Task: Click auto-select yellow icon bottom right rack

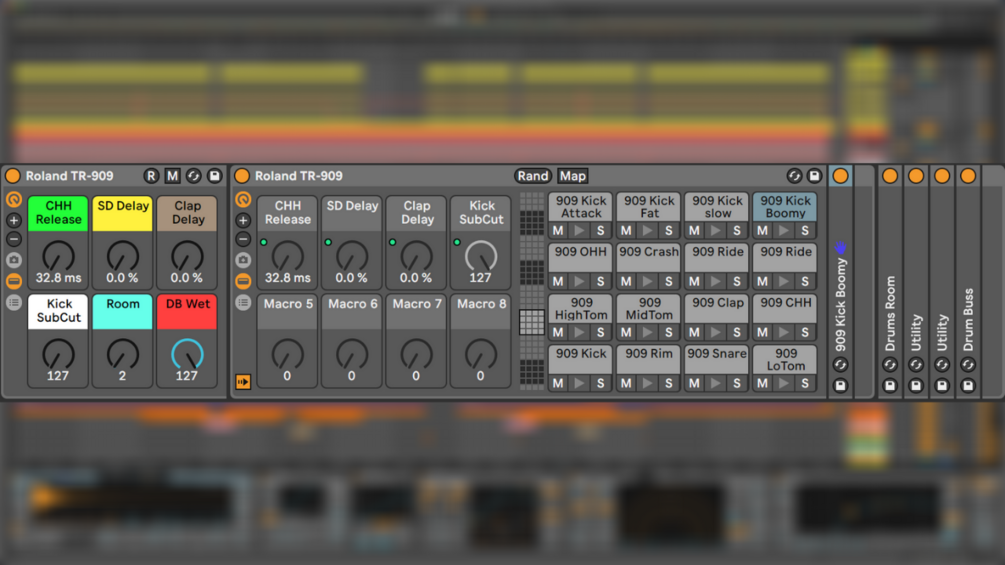Action: 243,382
